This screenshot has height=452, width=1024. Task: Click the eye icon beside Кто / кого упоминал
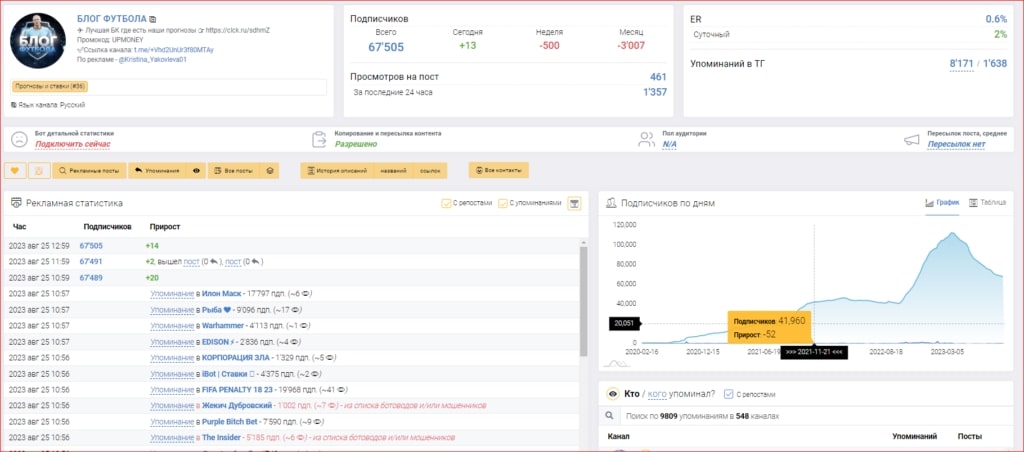point(613,394)
